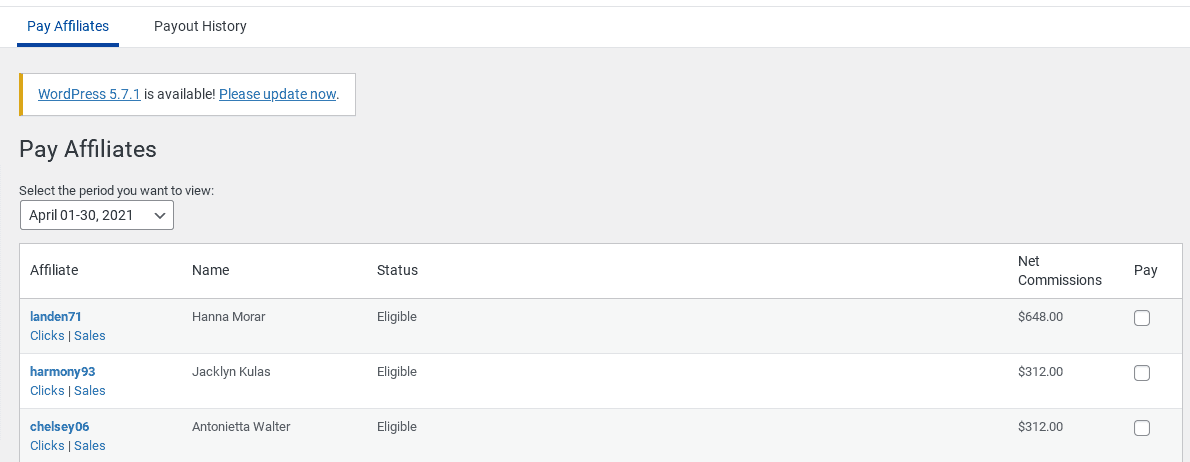This screenshot has height=462, width=1190.
Task: View Sales for chelsey06
Action: tap(90, 446)
